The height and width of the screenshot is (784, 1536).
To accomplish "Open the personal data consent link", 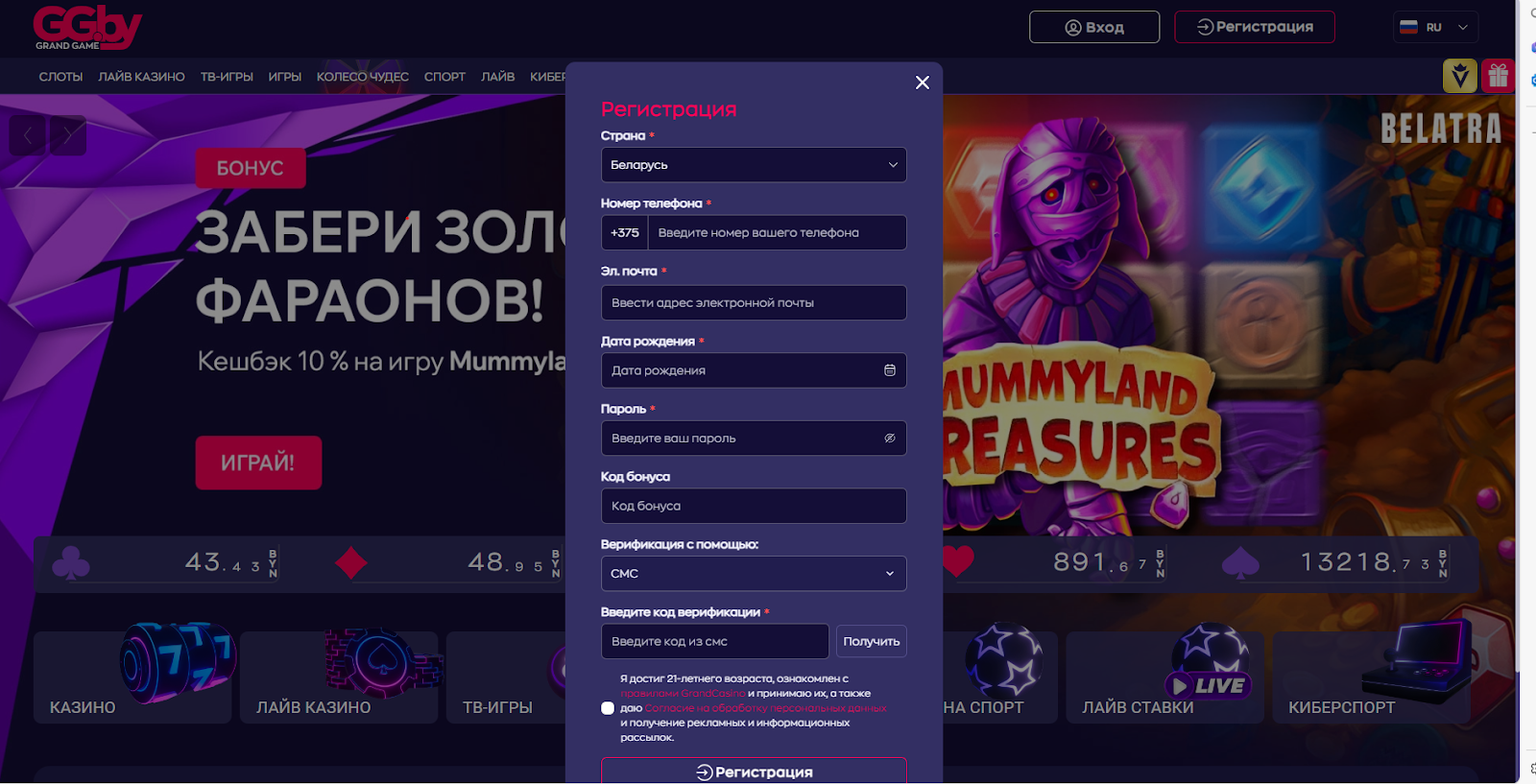I will [x=766, y=708].
